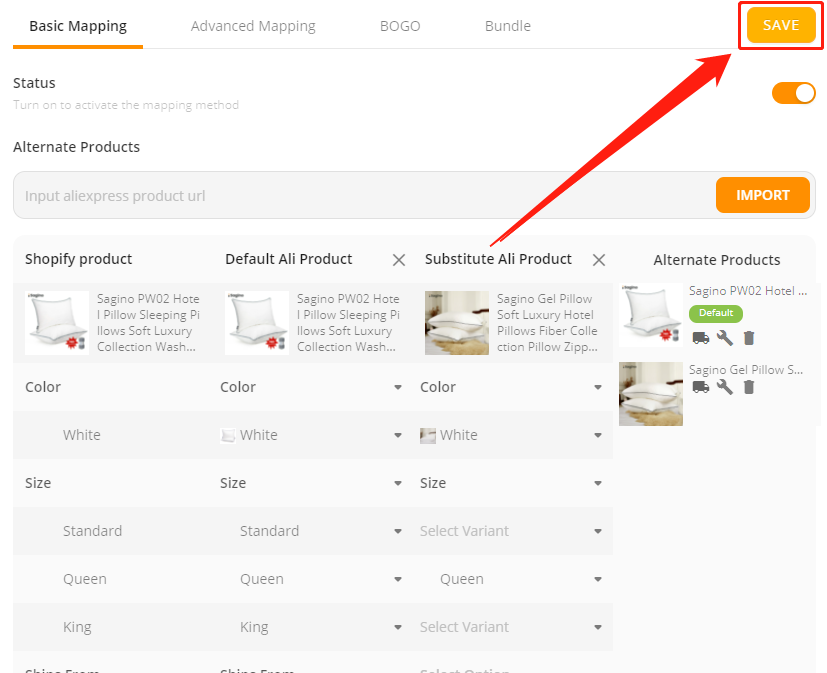Click the Shopify King size row label

[x=77, y=627]
